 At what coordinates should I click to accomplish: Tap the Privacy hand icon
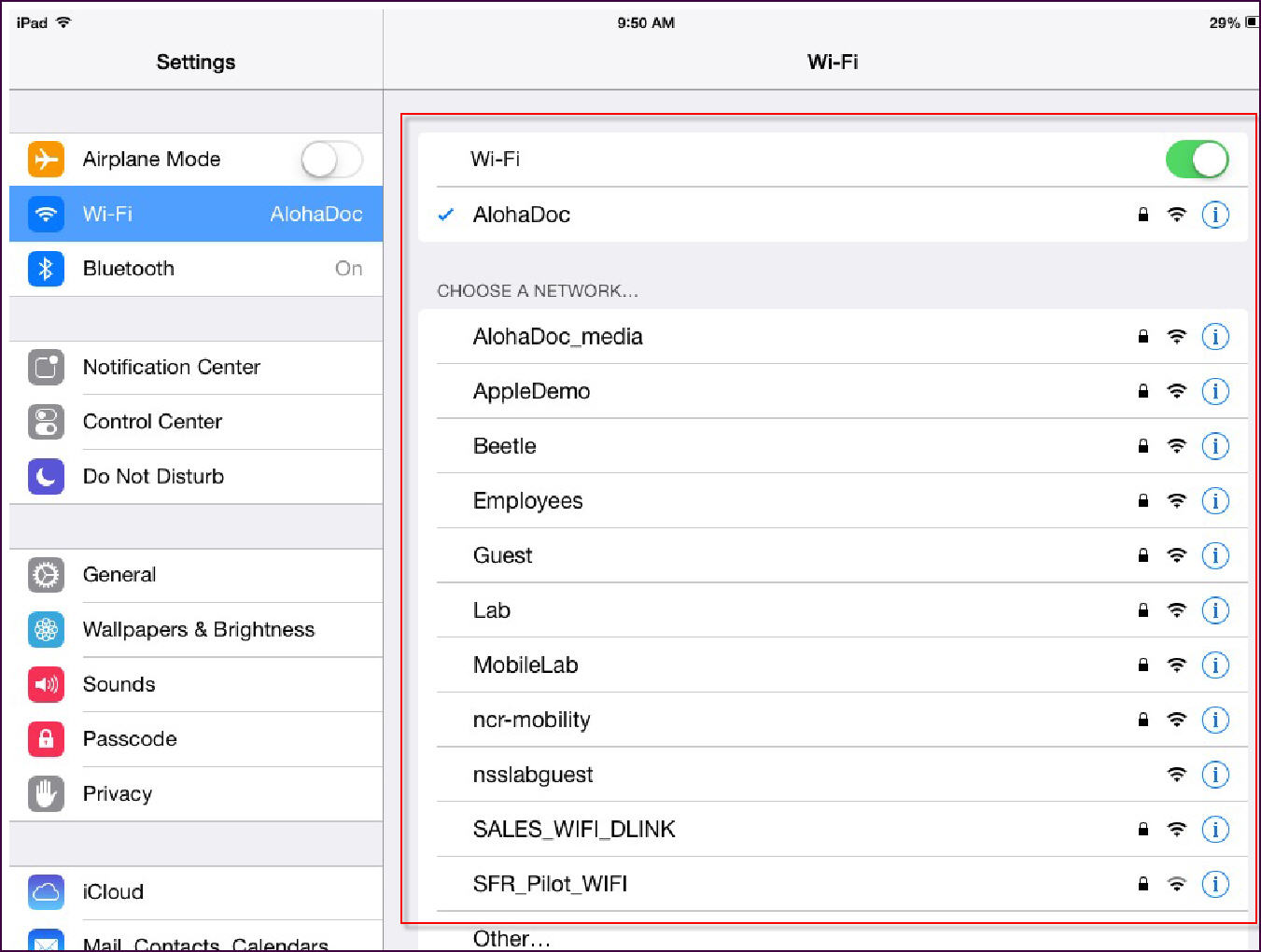(46, 794)
